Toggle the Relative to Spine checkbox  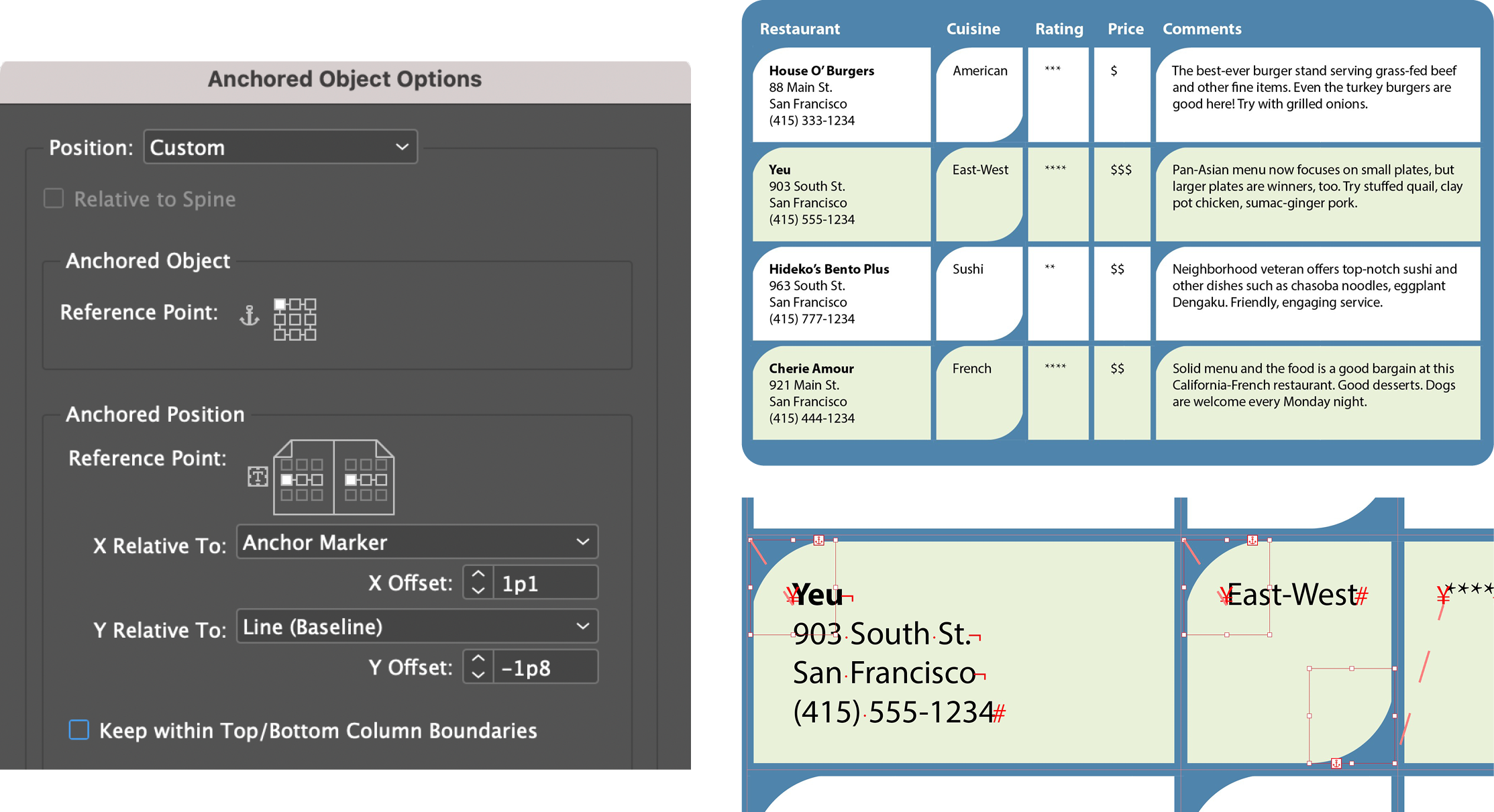(x=54, y=198)
